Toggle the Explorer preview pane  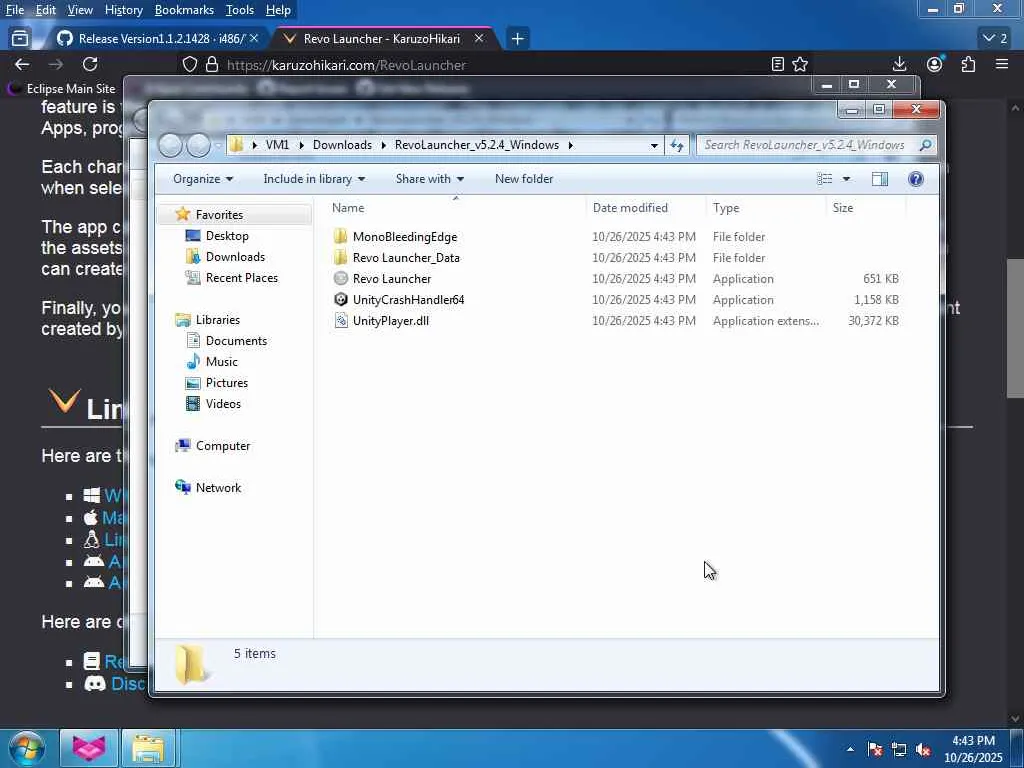(880, 179)
